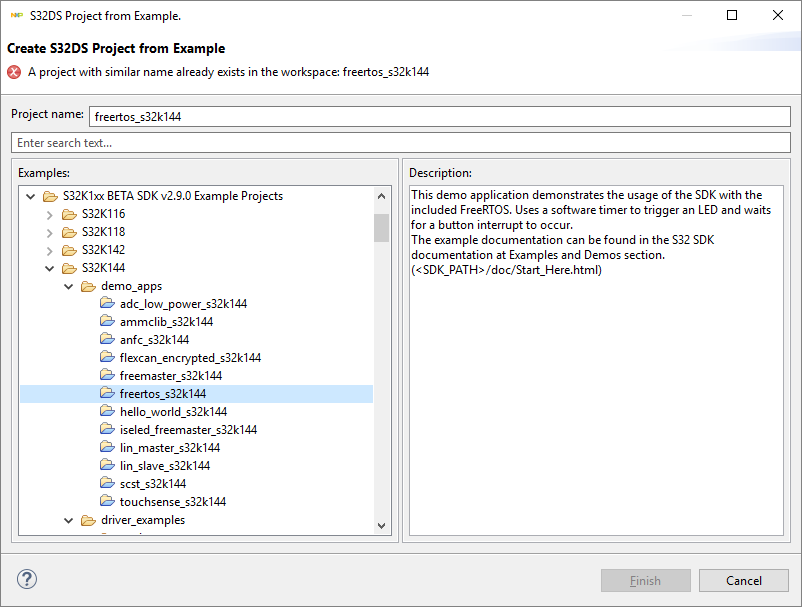
Task: Click the NXP icon in title bar
Action: (16, 15)
